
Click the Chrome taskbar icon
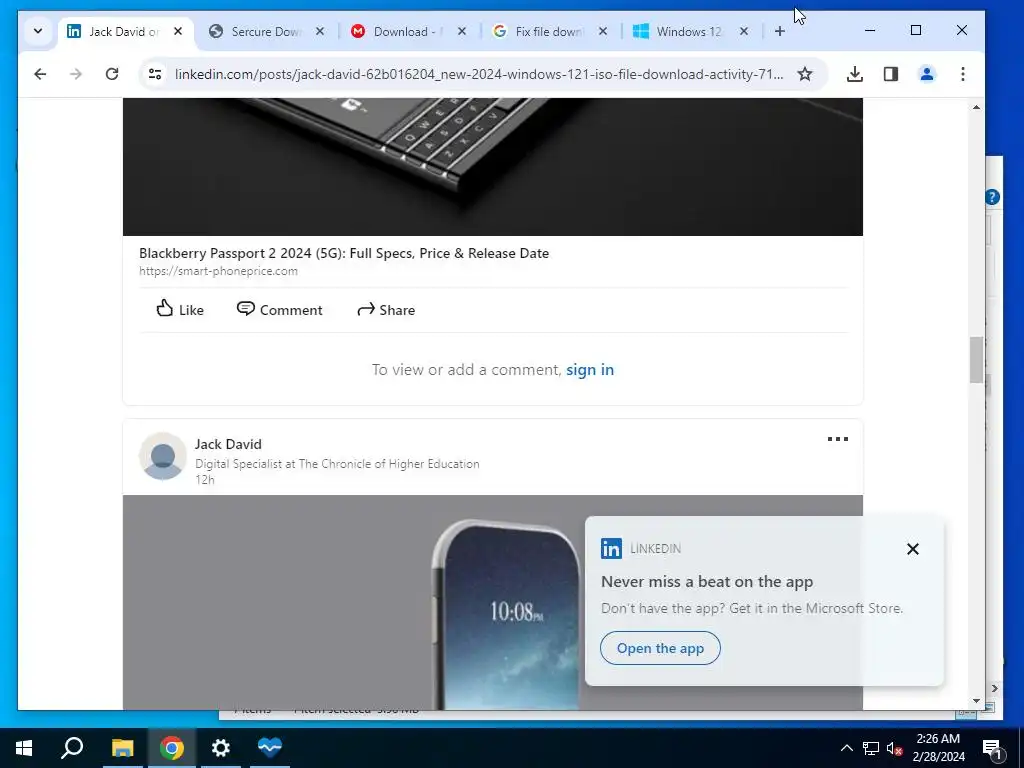coord(171,748)
